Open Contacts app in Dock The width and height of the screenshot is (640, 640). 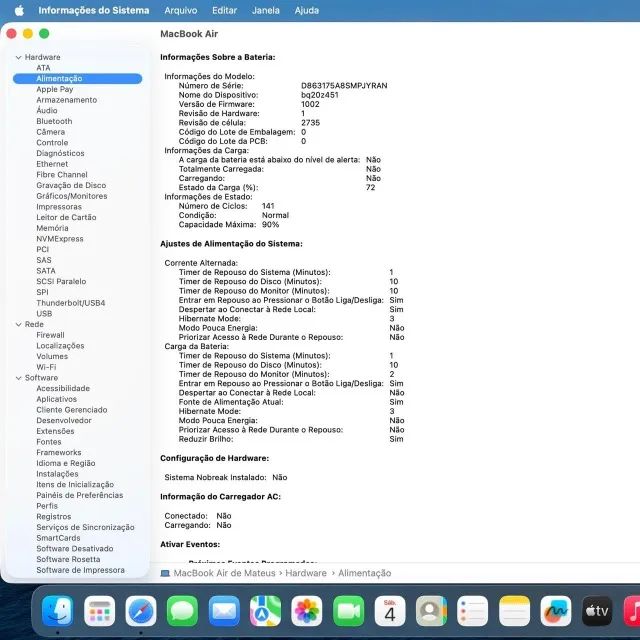tap(431, 611)
